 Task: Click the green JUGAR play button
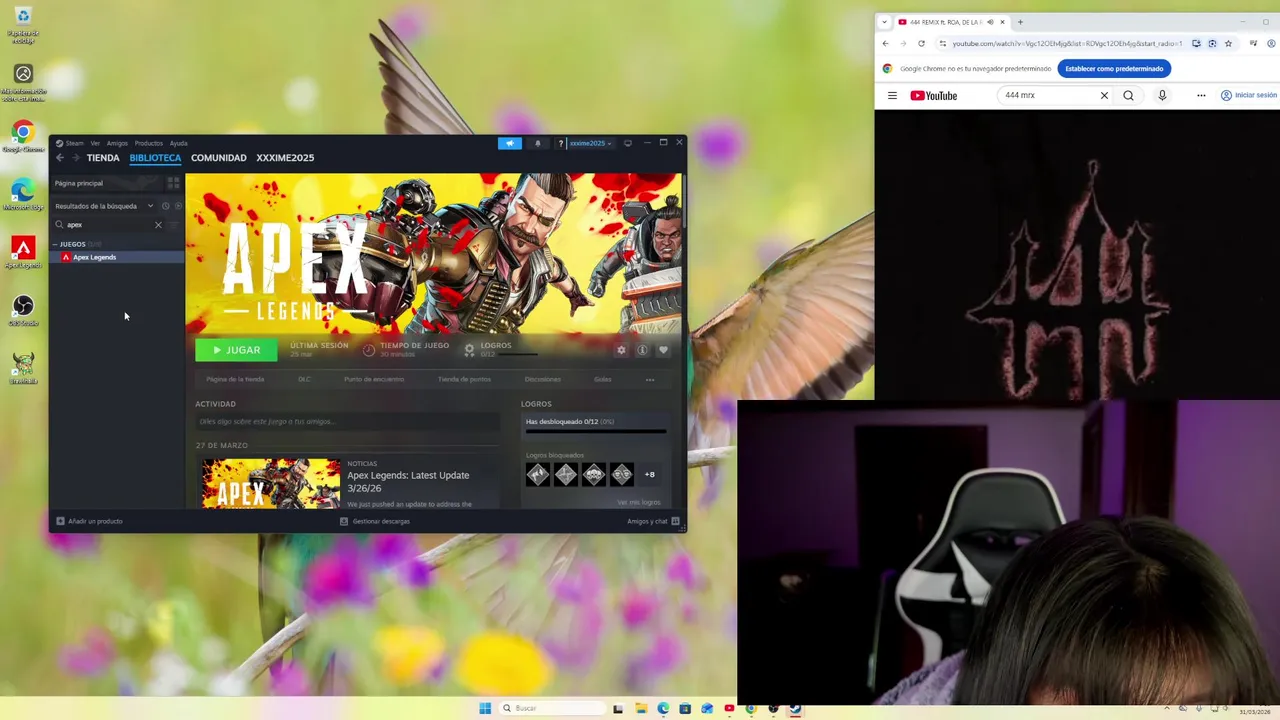pos(236,350)
